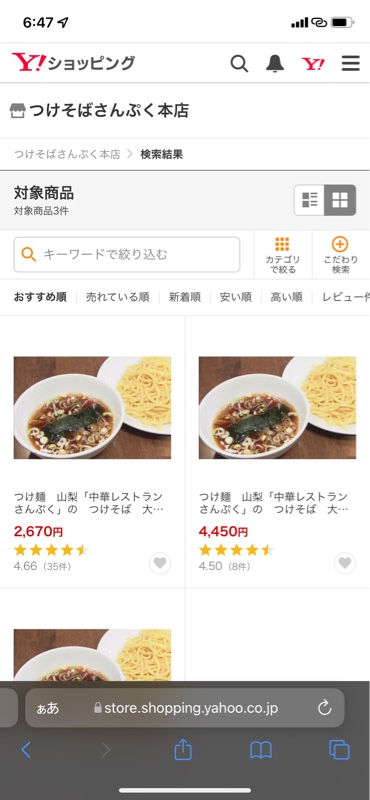Go to つけそばさんぷく本店 breadcrumb link

[67, 154]
